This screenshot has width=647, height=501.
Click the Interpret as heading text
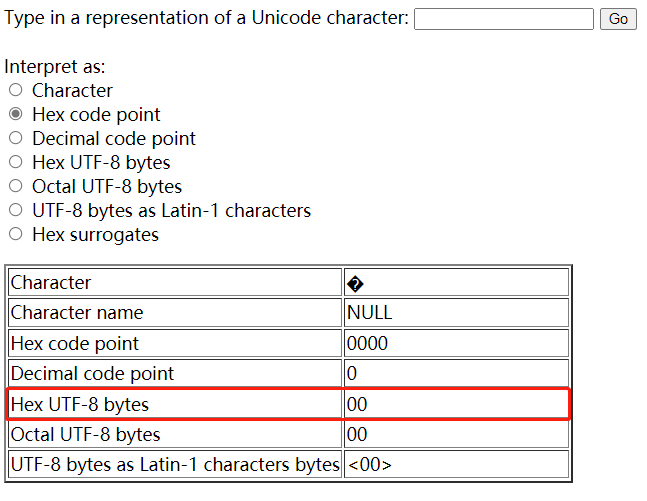pyautogui.click(x=55, y=66)
